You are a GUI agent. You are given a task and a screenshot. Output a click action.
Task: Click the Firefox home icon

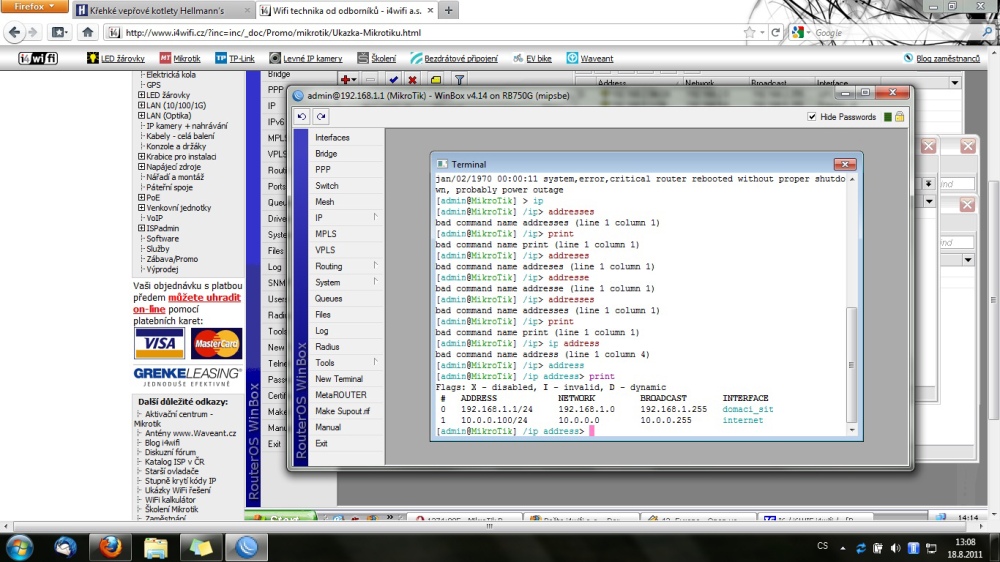87,32
